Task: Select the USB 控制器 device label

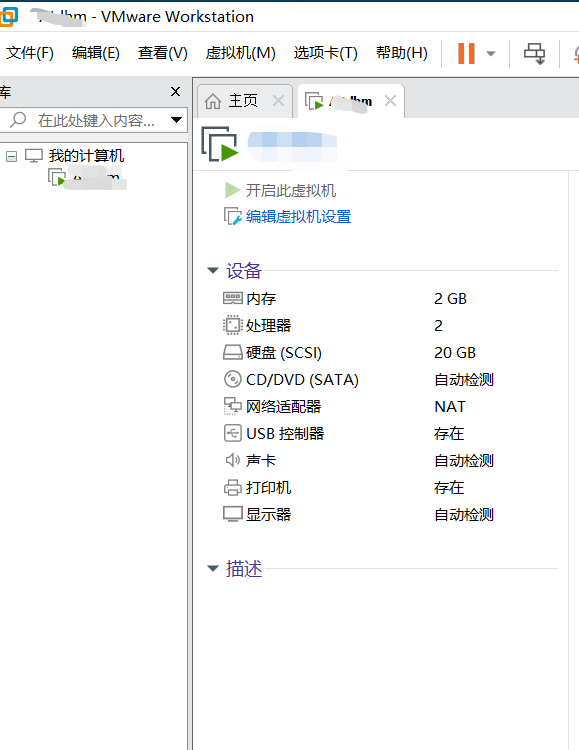Action: (285, 433)
